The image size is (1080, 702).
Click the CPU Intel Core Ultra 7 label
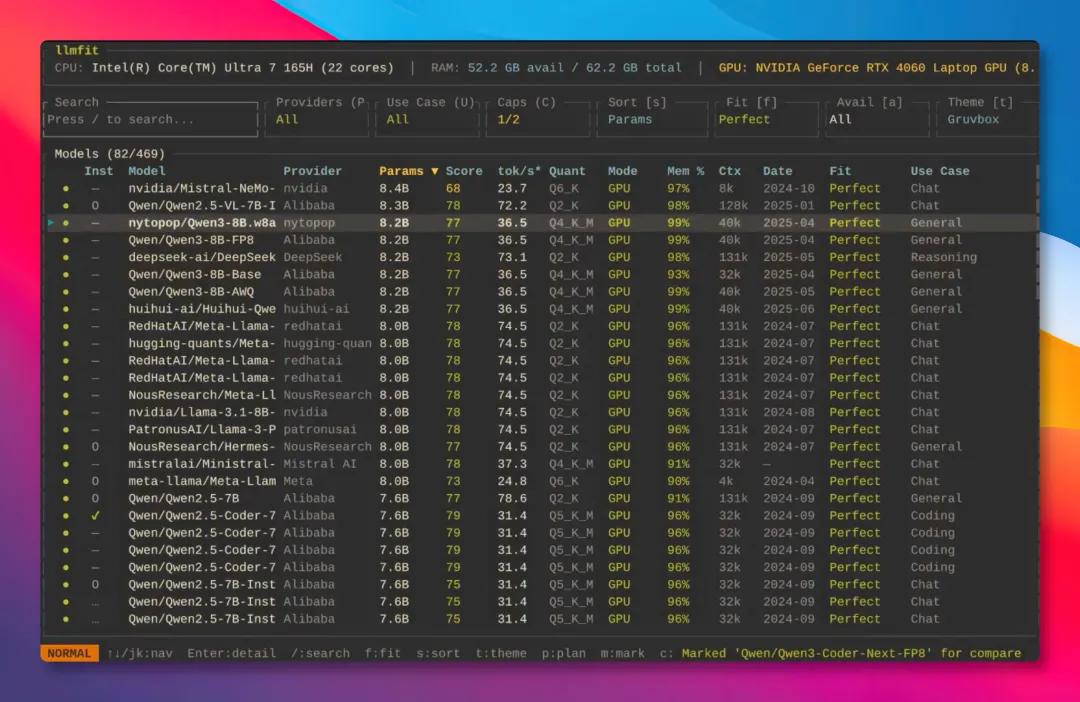[224, 68]
